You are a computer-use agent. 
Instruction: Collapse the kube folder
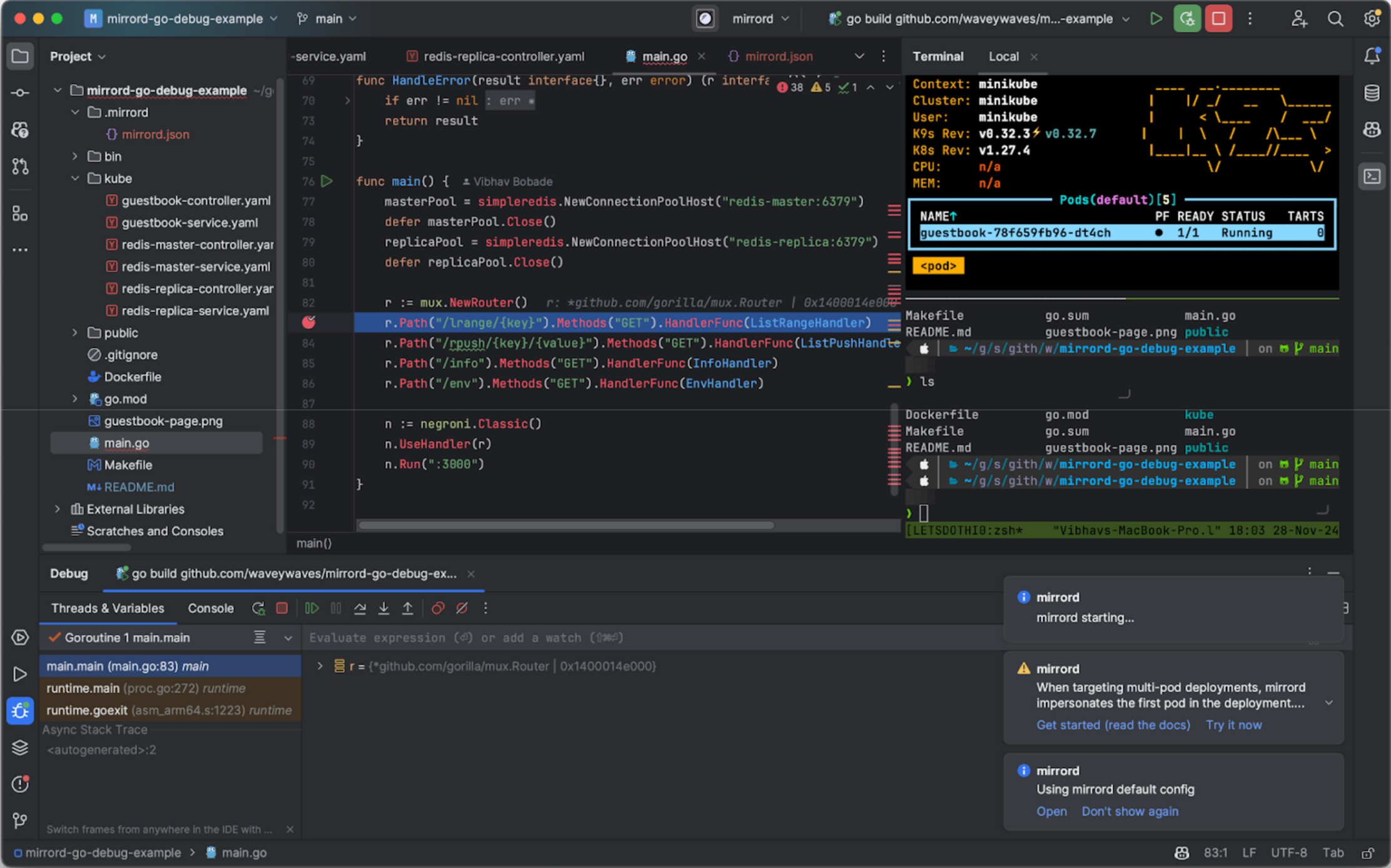tap(75, 178)
